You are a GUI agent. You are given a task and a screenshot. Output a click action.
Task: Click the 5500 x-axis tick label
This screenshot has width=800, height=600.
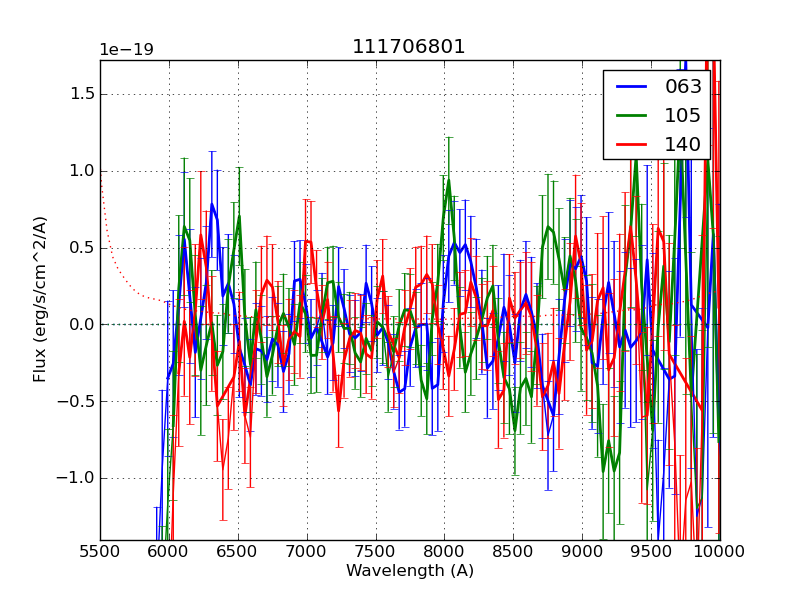[x=100, y=551]
